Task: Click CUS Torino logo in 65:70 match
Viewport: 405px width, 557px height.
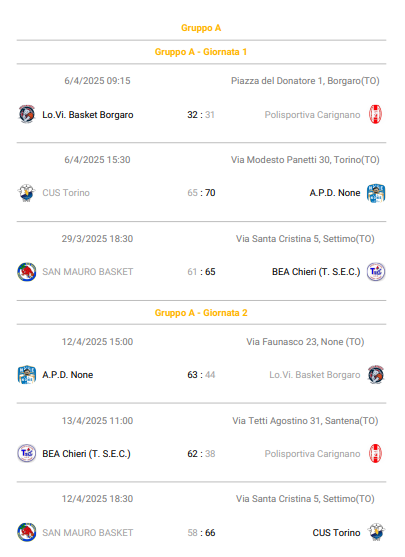Action: click(x=27, y=193)
